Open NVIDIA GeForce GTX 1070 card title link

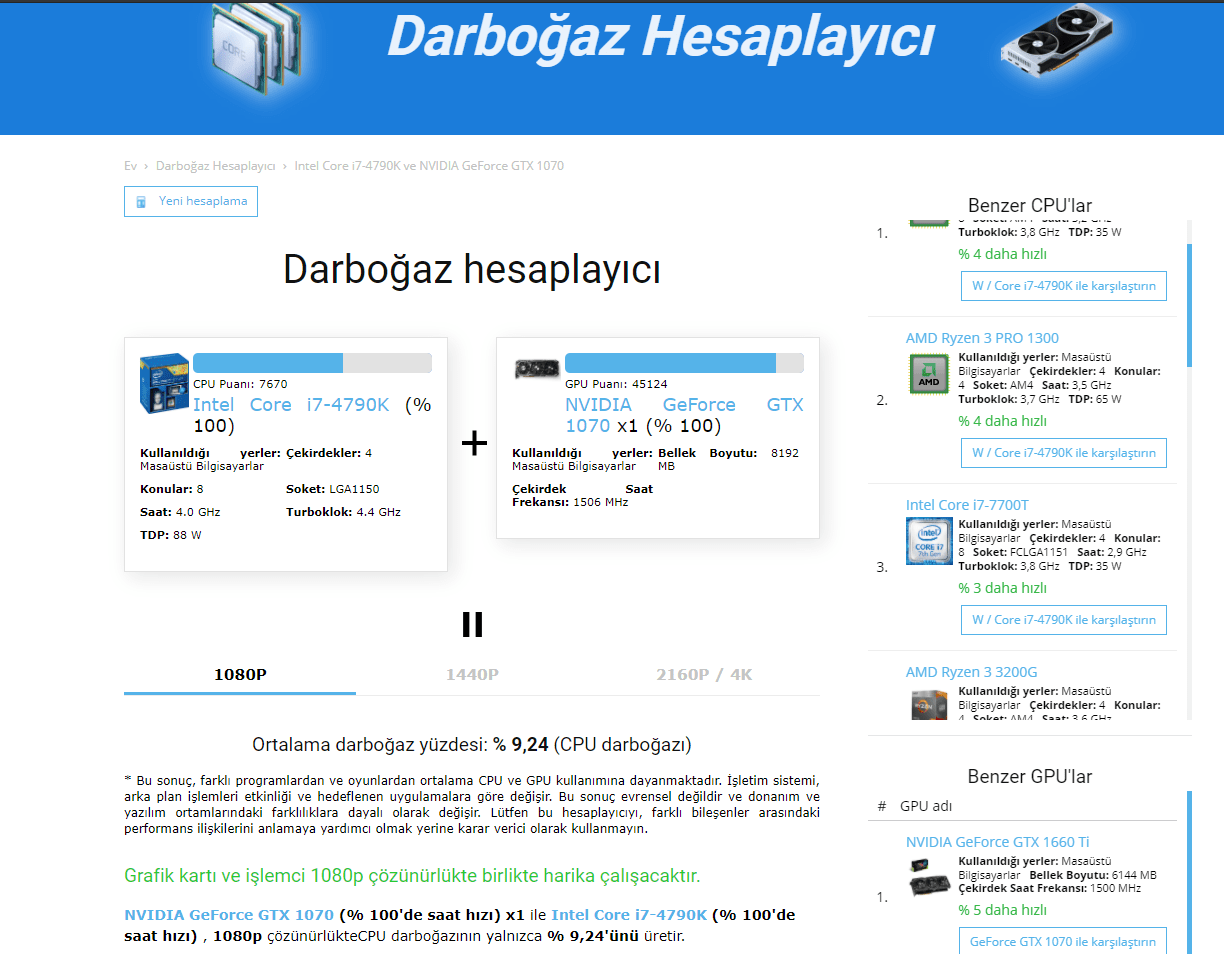pos(684,415)
